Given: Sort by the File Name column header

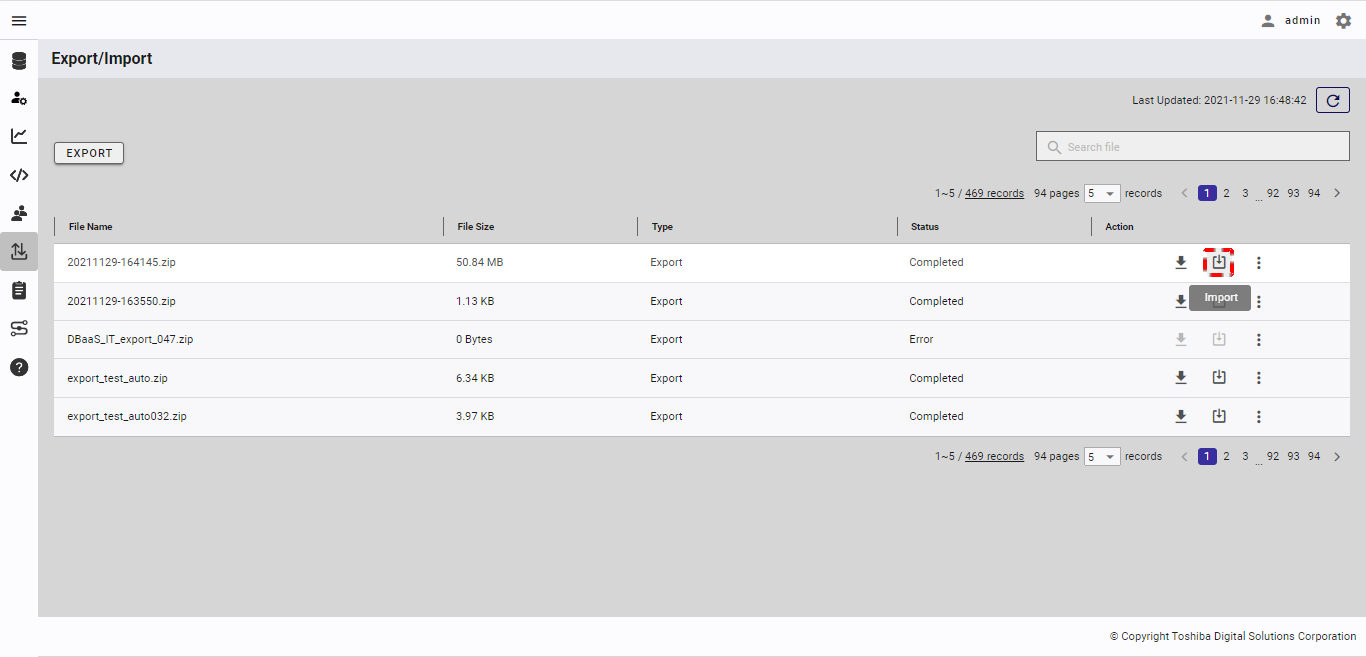Looking at the screenshot, I should [x=91, y=227].
